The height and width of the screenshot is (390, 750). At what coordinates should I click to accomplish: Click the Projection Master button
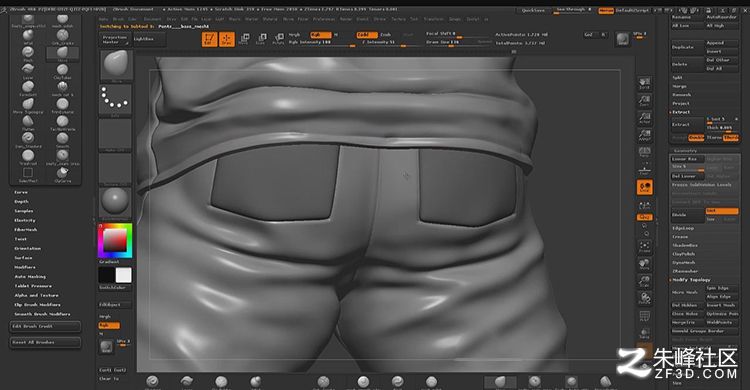pyautogui.click(x=115, y=39)
